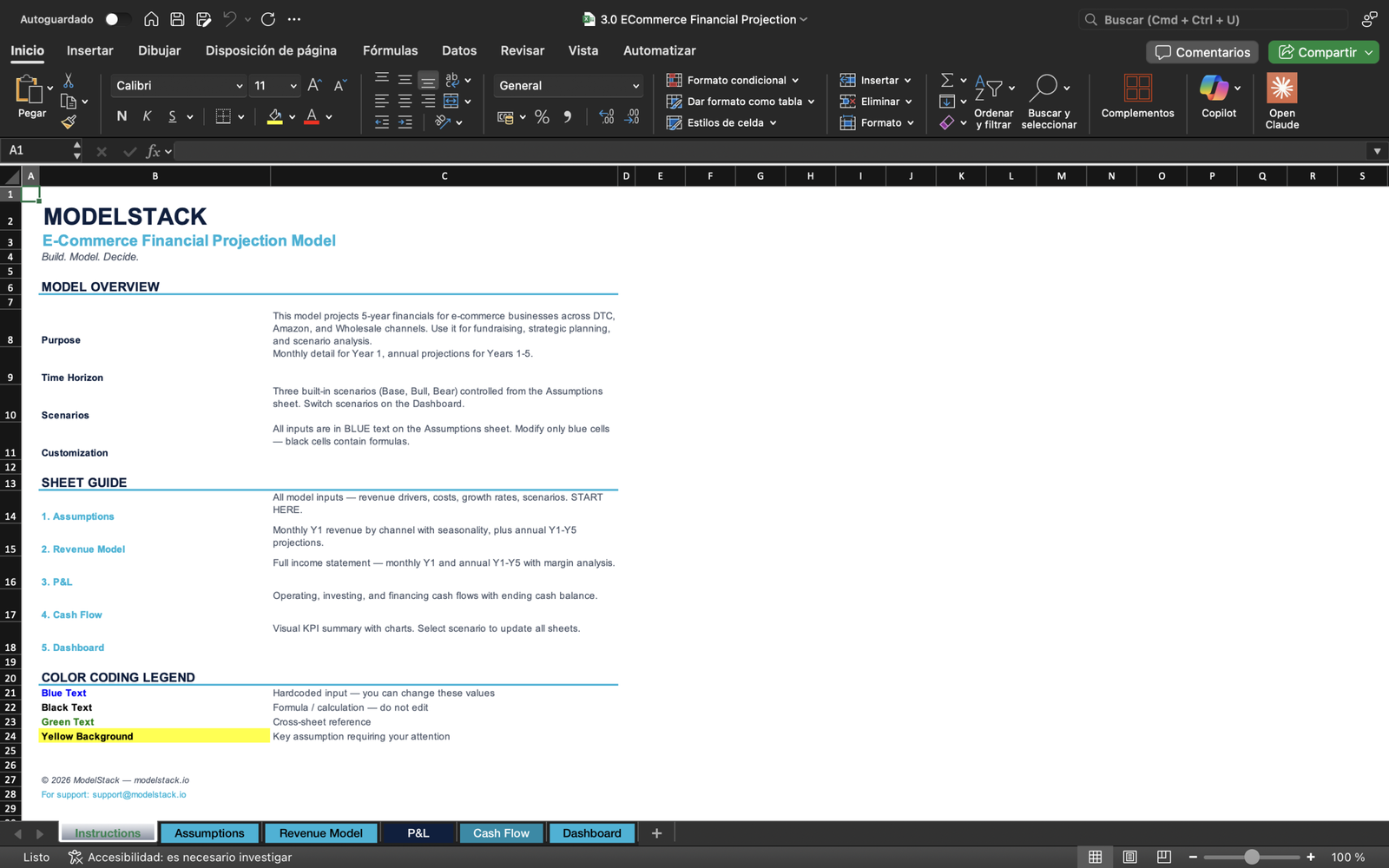Open the Comentarios panel button

pyautogui.click(x=1202, y=52)
